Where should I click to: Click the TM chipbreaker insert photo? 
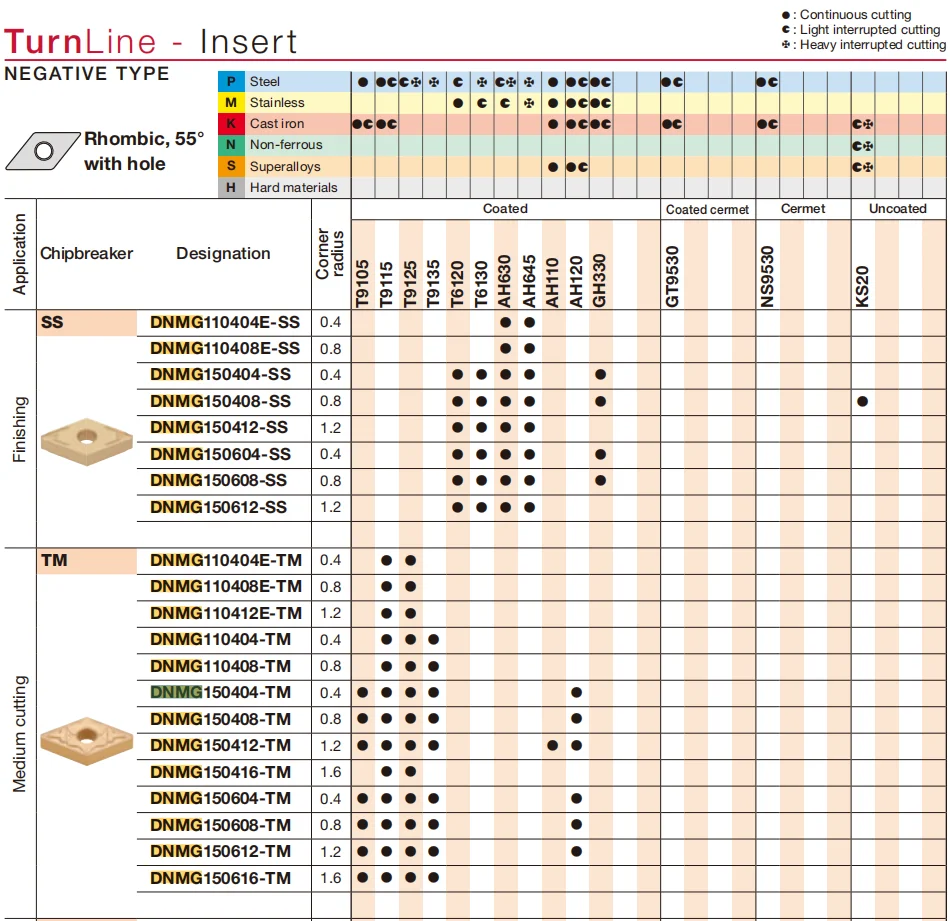(x=87, y=741)
